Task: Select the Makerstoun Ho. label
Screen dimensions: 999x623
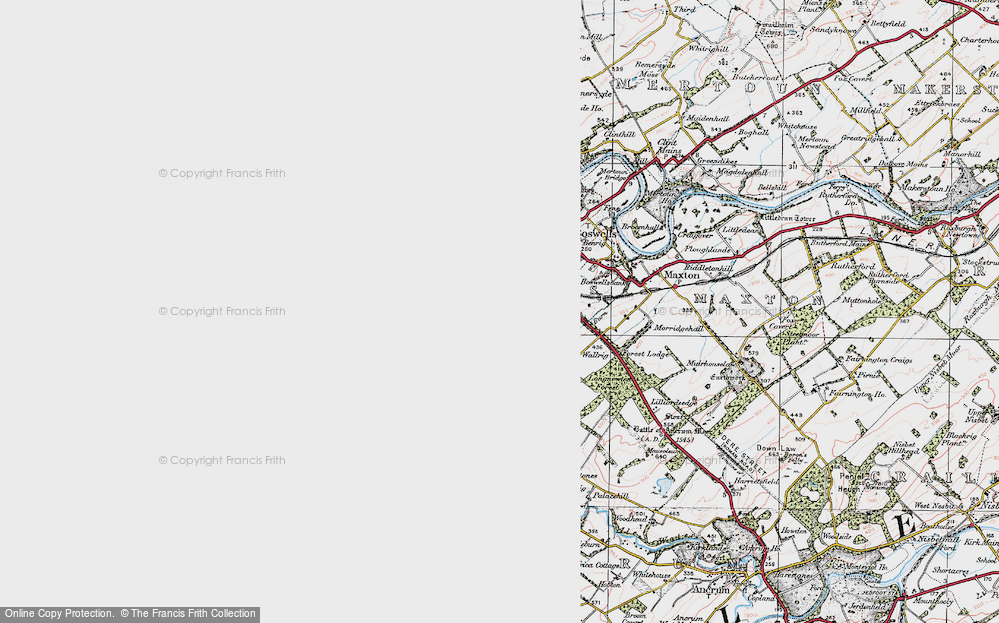Action: tap(928, 189)
